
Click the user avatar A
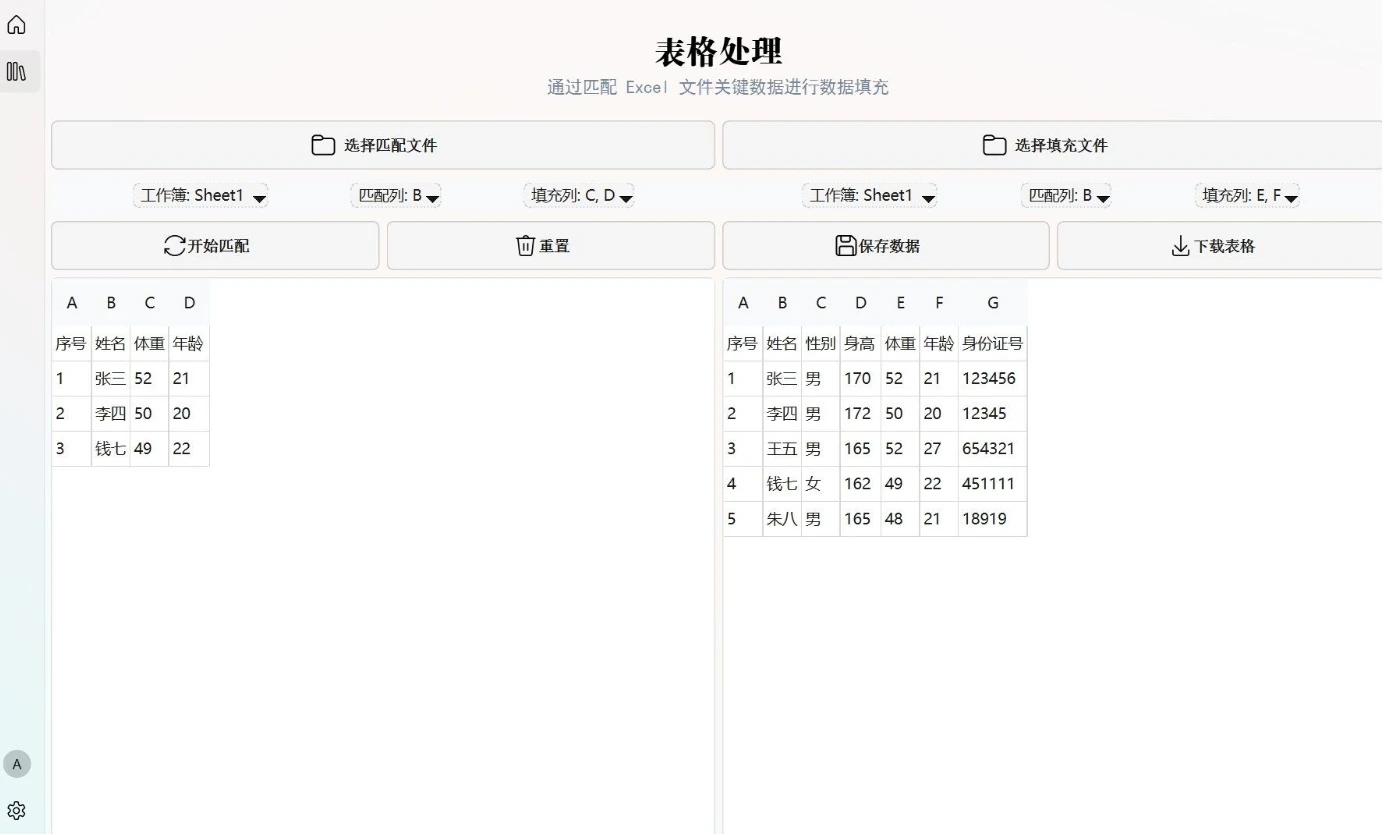click(x=16, y=764)
